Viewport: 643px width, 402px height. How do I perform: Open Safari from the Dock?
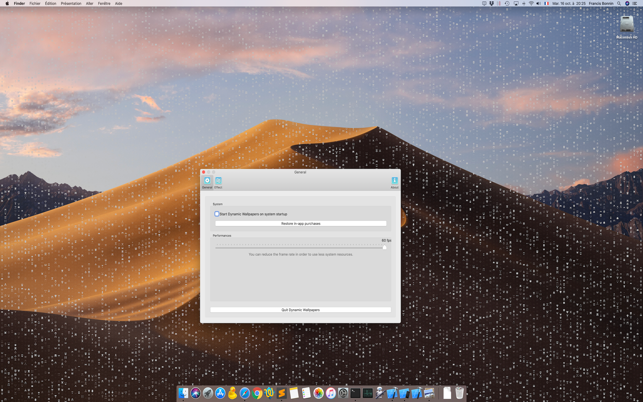(x=245, y=393)
